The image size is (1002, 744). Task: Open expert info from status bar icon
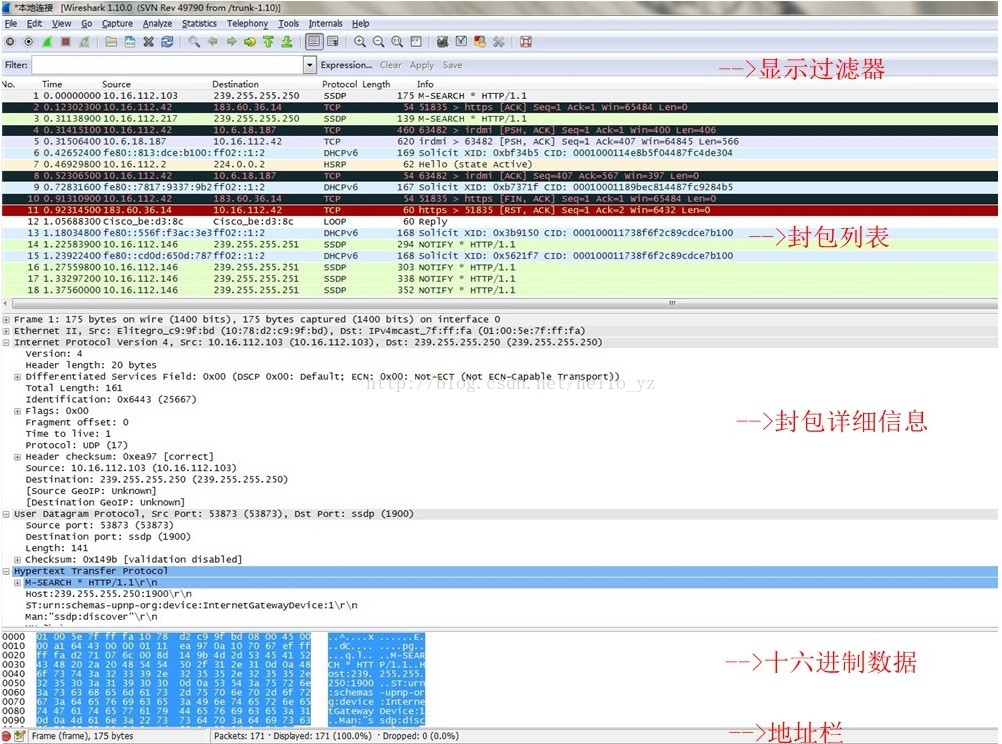tap(6, 736)
